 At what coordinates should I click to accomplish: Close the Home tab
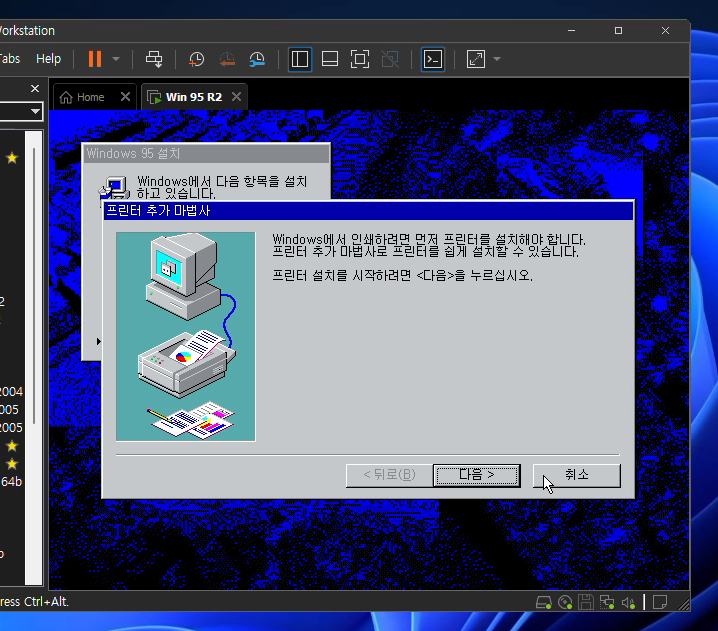pos(125,97)
